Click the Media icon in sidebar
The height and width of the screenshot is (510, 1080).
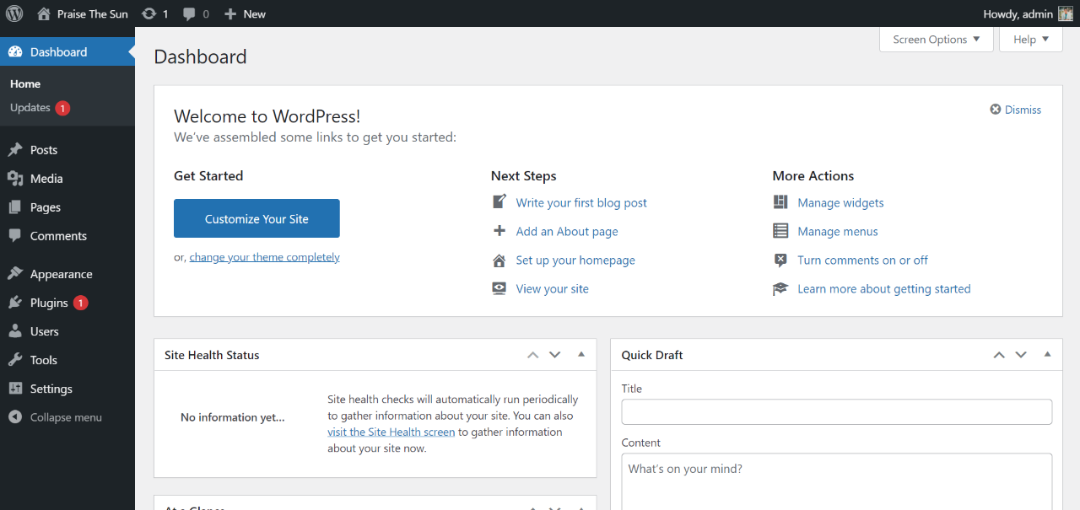click(x=15, y=179)
